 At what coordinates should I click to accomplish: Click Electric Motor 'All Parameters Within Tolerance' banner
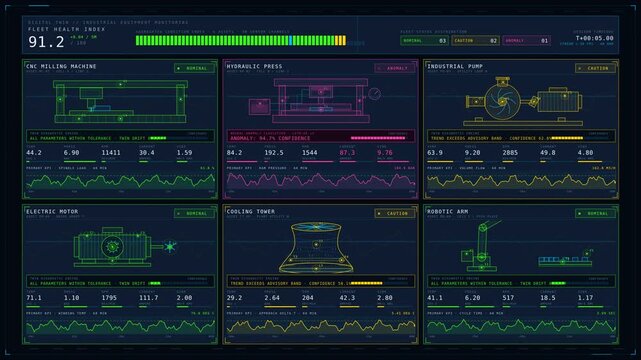(120, 281)
